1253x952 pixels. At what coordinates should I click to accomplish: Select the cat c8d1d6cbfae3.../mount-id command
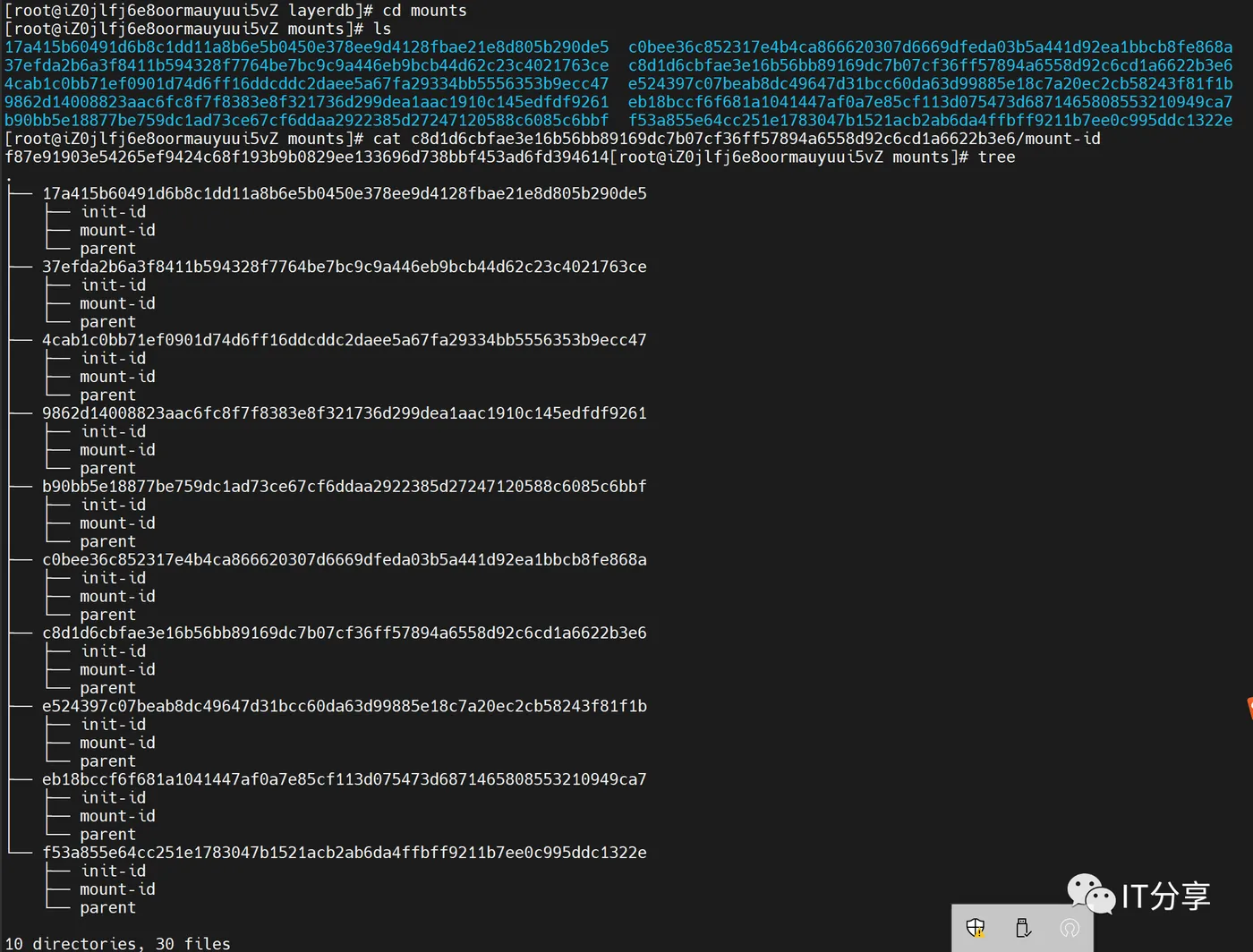737,139
